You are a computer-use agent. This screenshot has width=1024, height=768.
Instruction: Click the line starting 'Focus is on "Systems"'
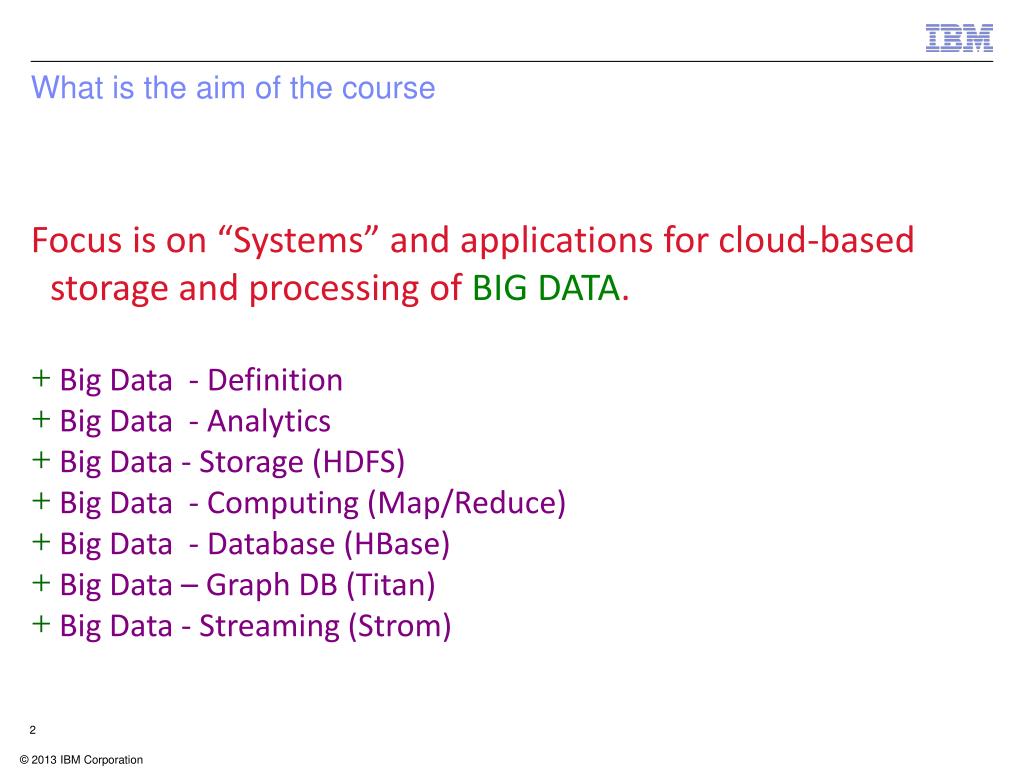pyautogui.click(x=473, y=241)
